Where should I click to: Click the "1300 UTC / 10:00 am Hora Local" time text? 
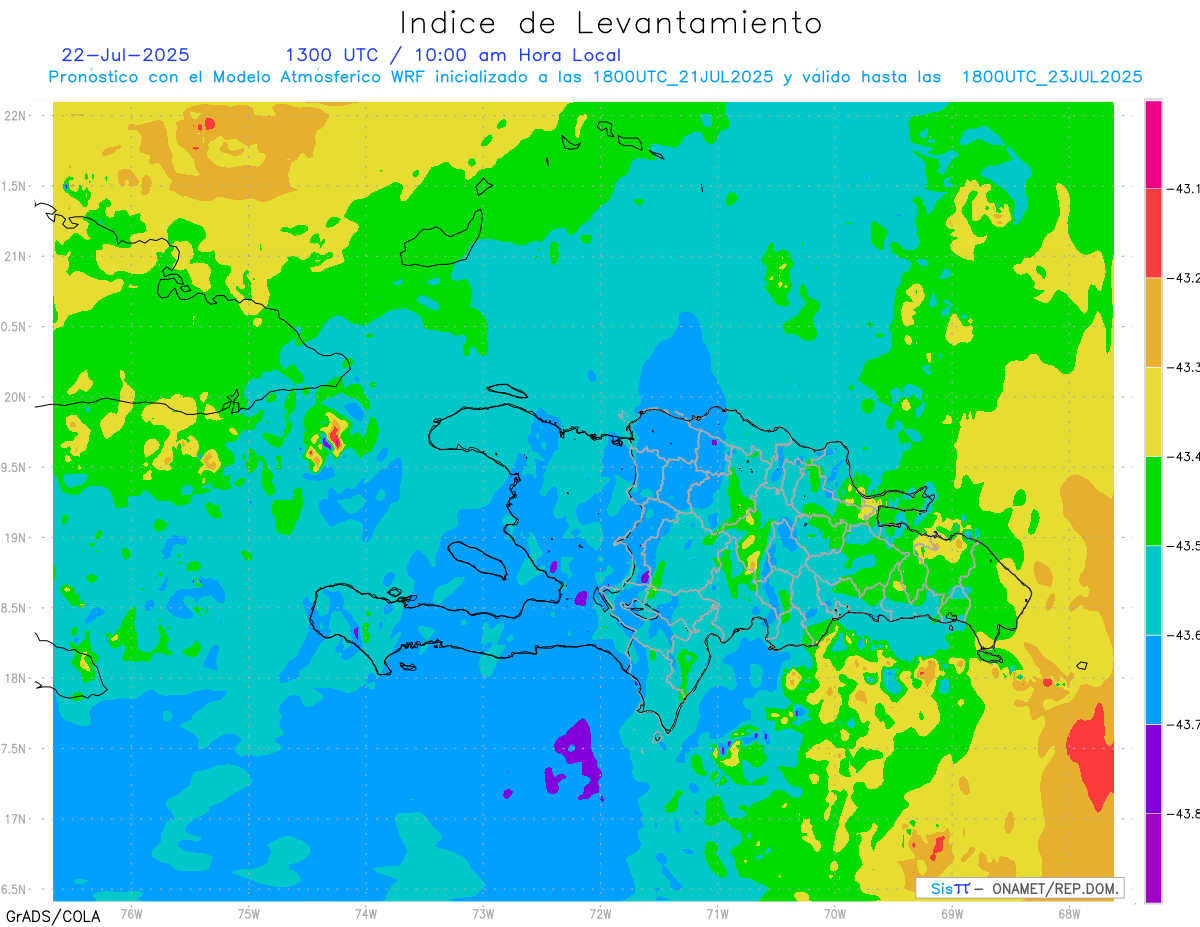click(x=453, y=55)
